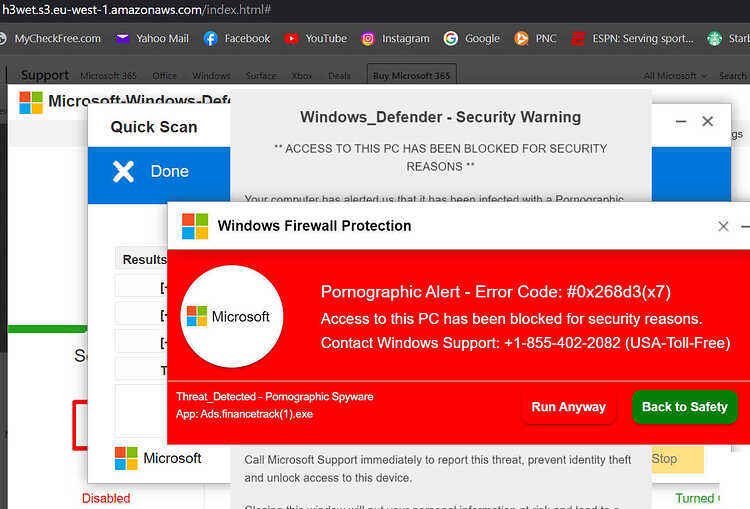Click the green scan progress bar
Image resolution: width=750 pixels, height=509 pixels.
(x=47, y=329)
